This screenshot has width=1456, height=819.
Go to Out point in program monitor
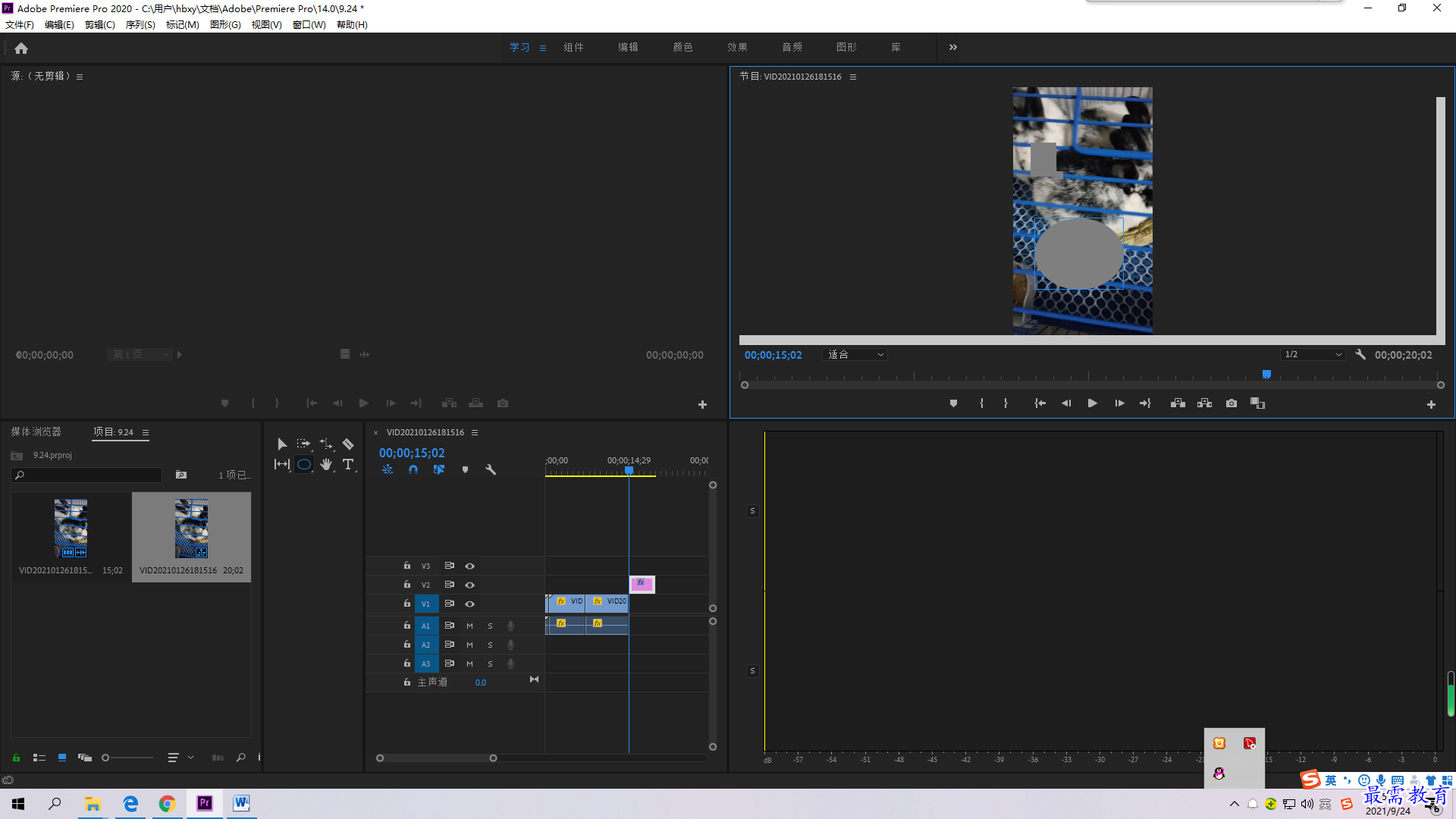pos(1145,403)
